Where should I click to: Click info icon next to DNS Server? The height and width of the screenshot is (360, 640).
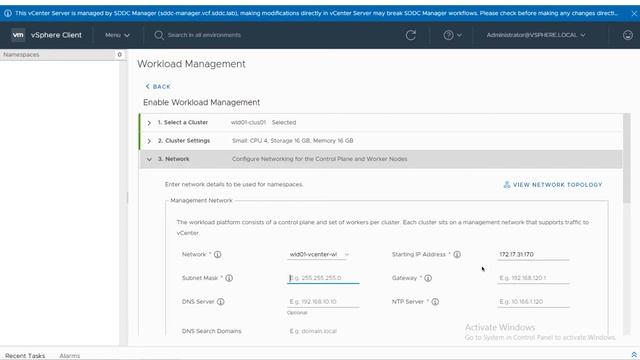220,302
